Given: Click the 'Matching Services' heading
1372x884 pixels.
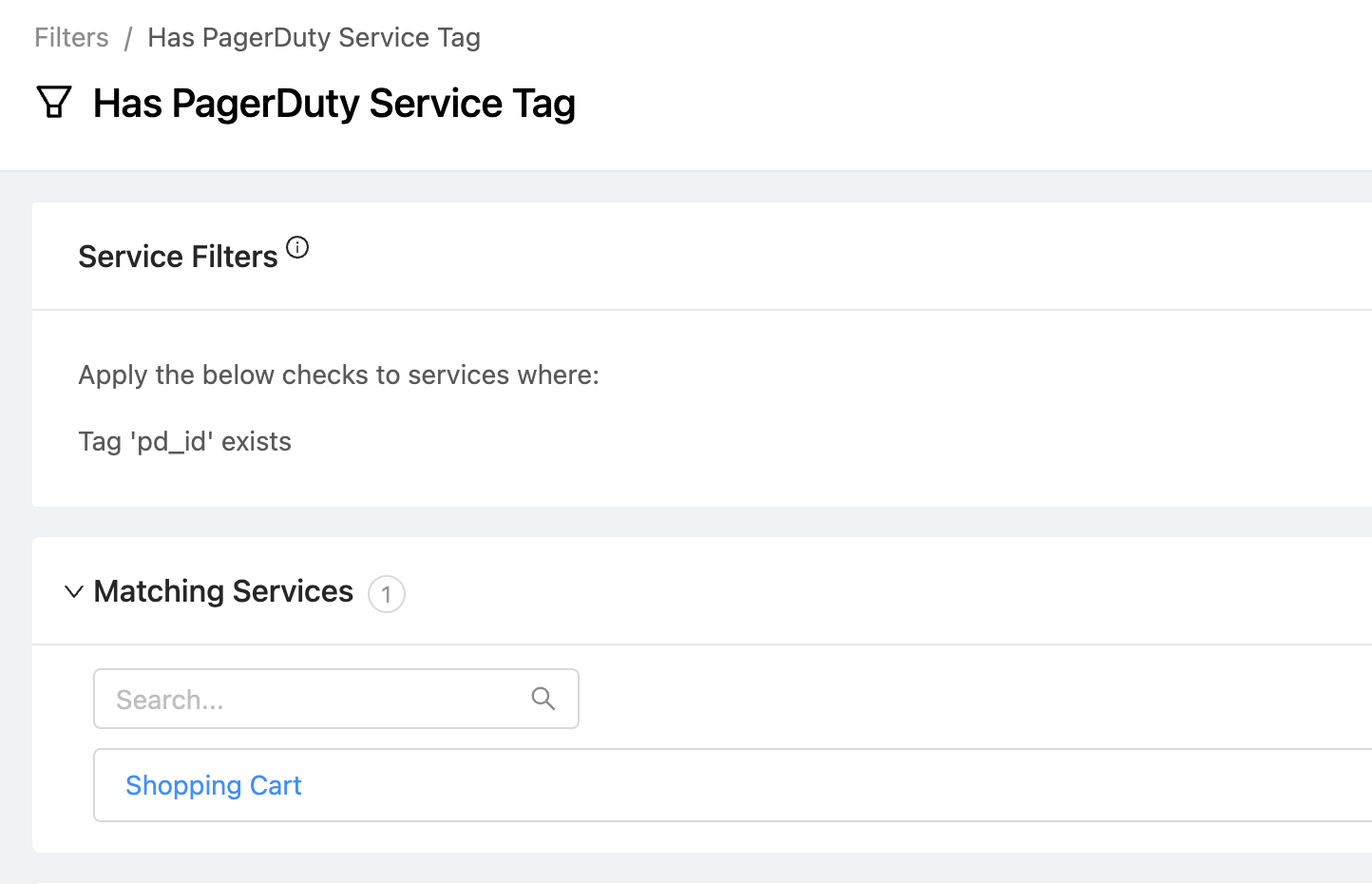Looking at the screenshot, I should 223,591.
